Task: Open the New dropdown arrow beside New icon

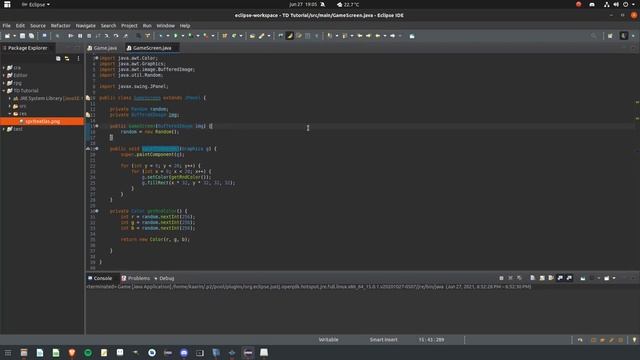Action: click(14, 36)
